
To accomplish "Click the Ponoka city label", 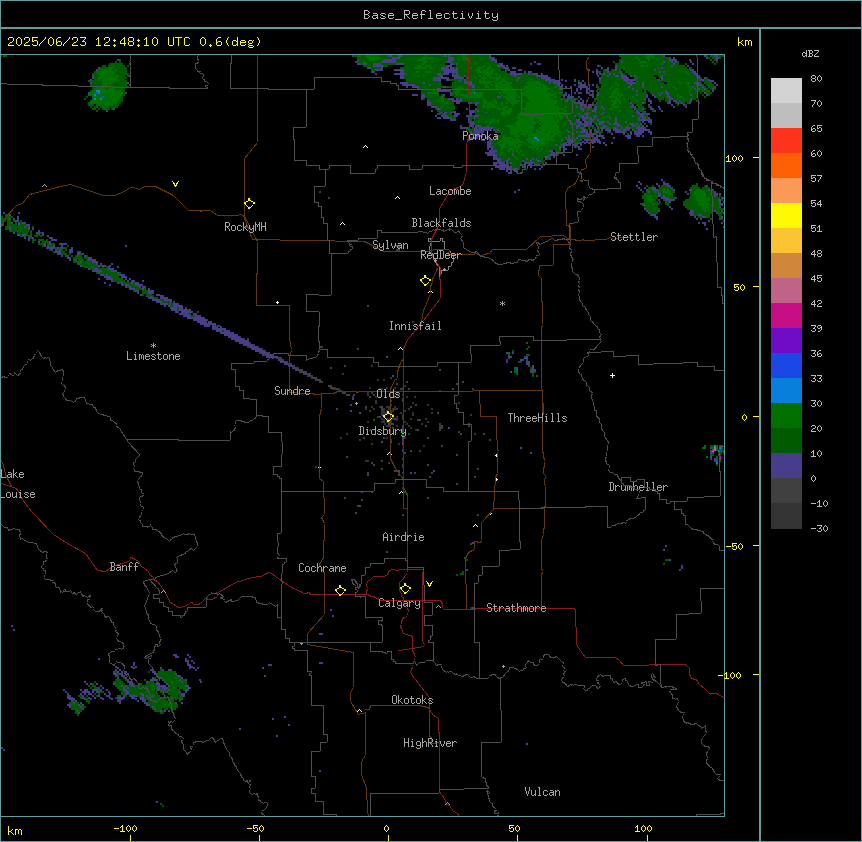I will [480, 136].
